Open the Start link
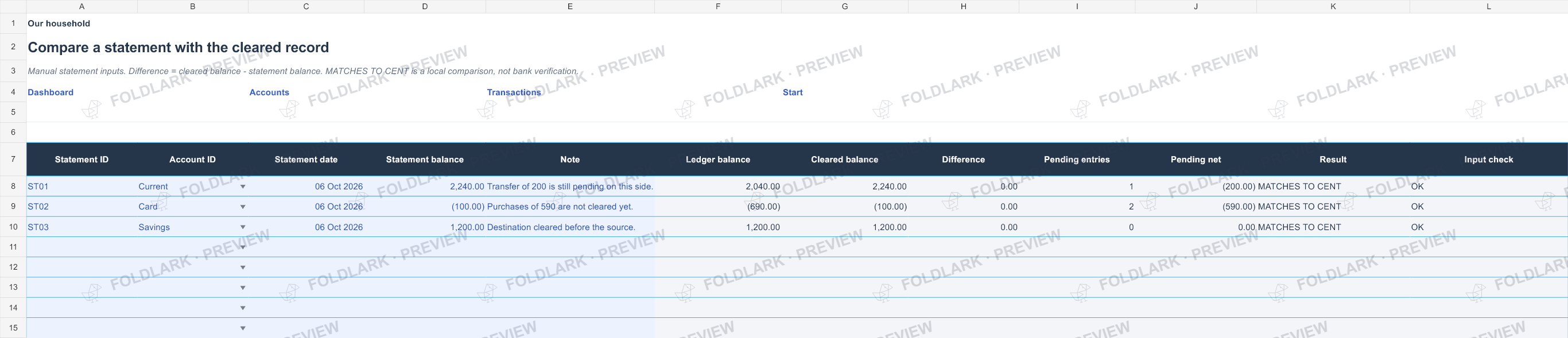 point(793,92)
